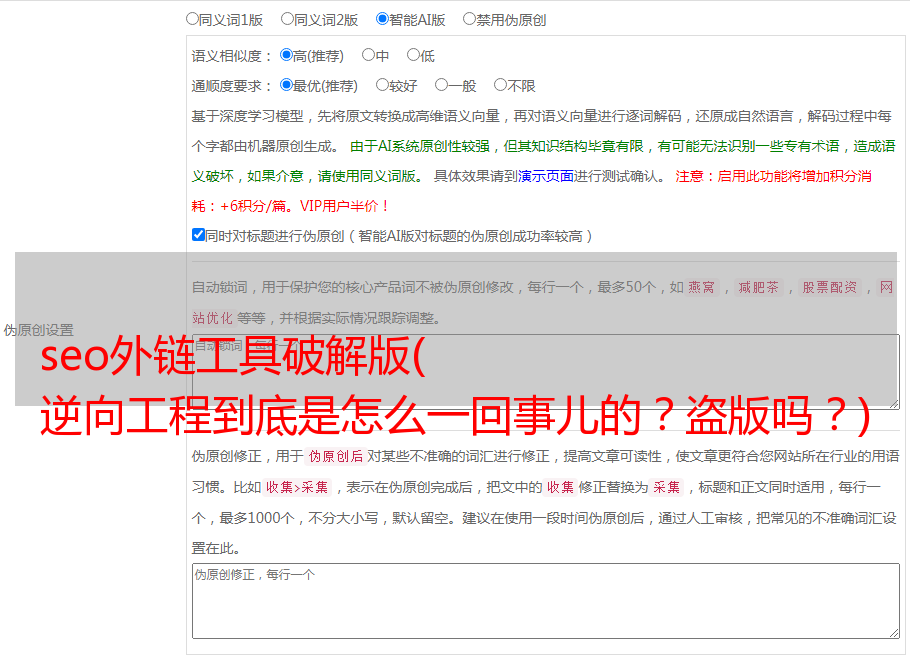Click the 收集>采集 example tag
Image resolution: width=911 pixels, height=658 pixels.
[297, 487]
